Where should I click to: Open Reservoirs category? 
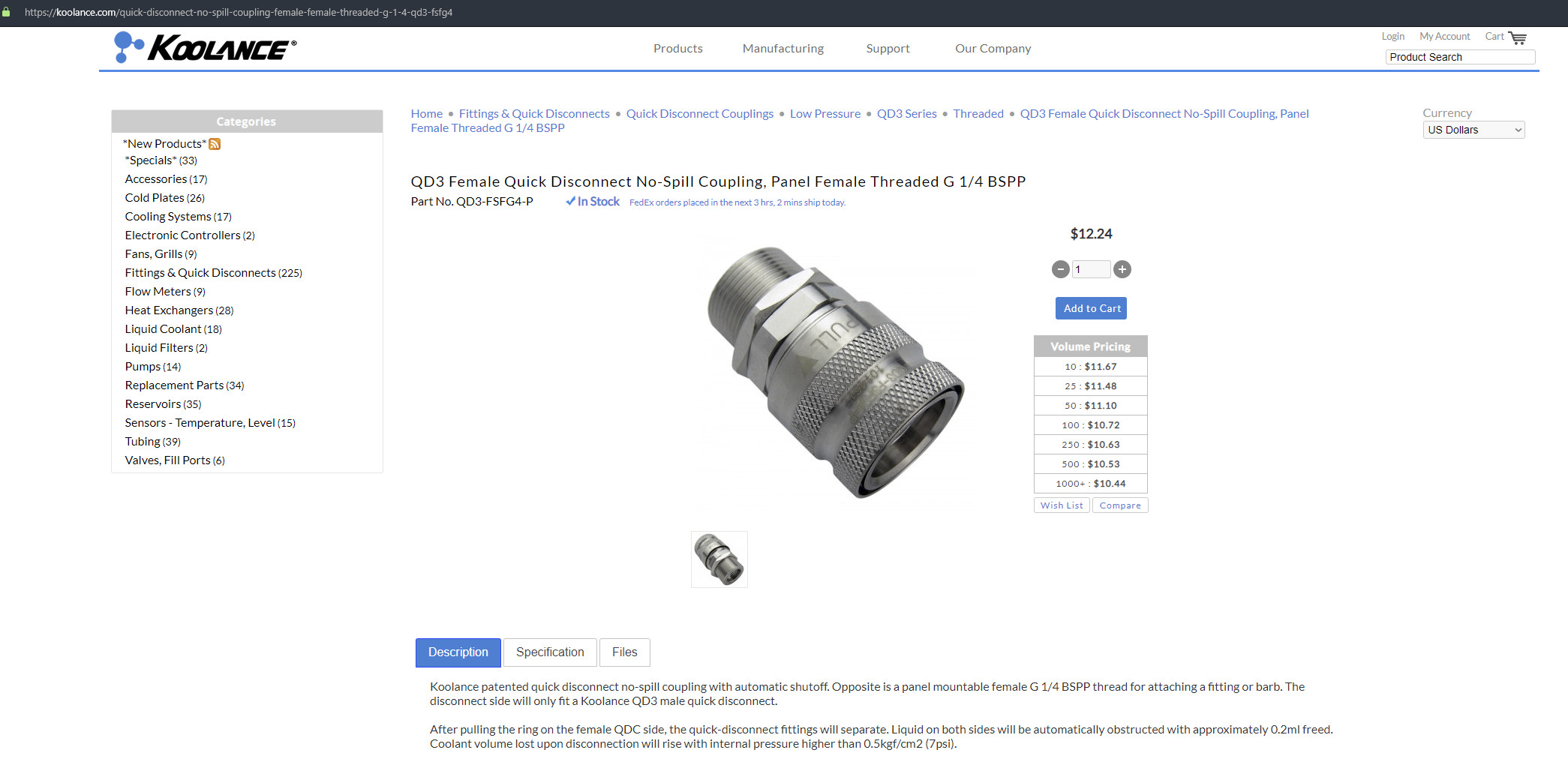[163, 404]
